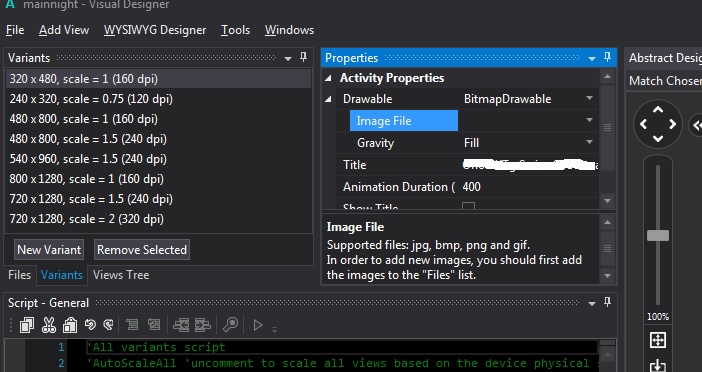Select variant 720 x 1280, scale = 2
The height and width of the screenshot is (372, 702).
tap(158, 219)
